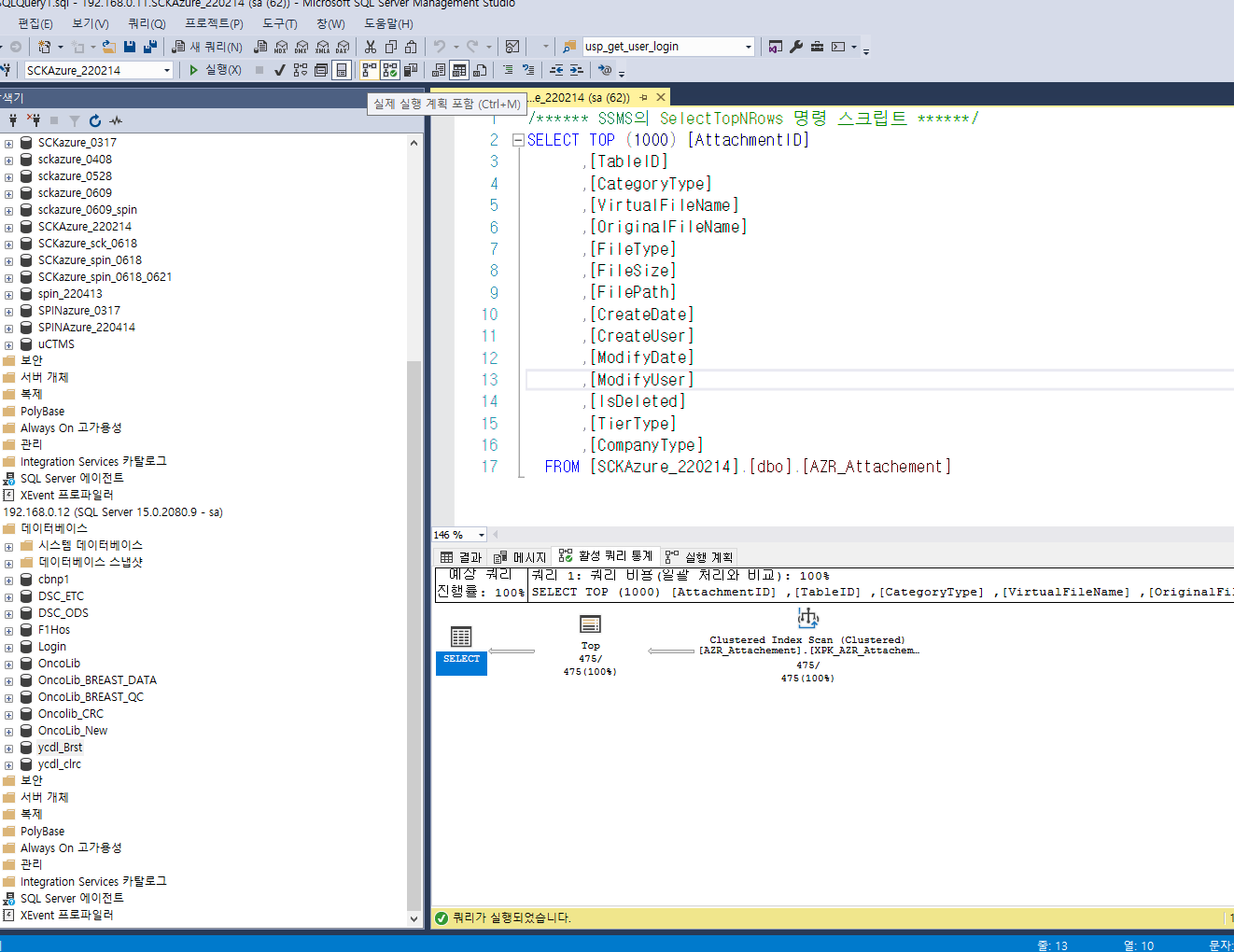Click Object Explorer scroll down arrow

(414, 918)
